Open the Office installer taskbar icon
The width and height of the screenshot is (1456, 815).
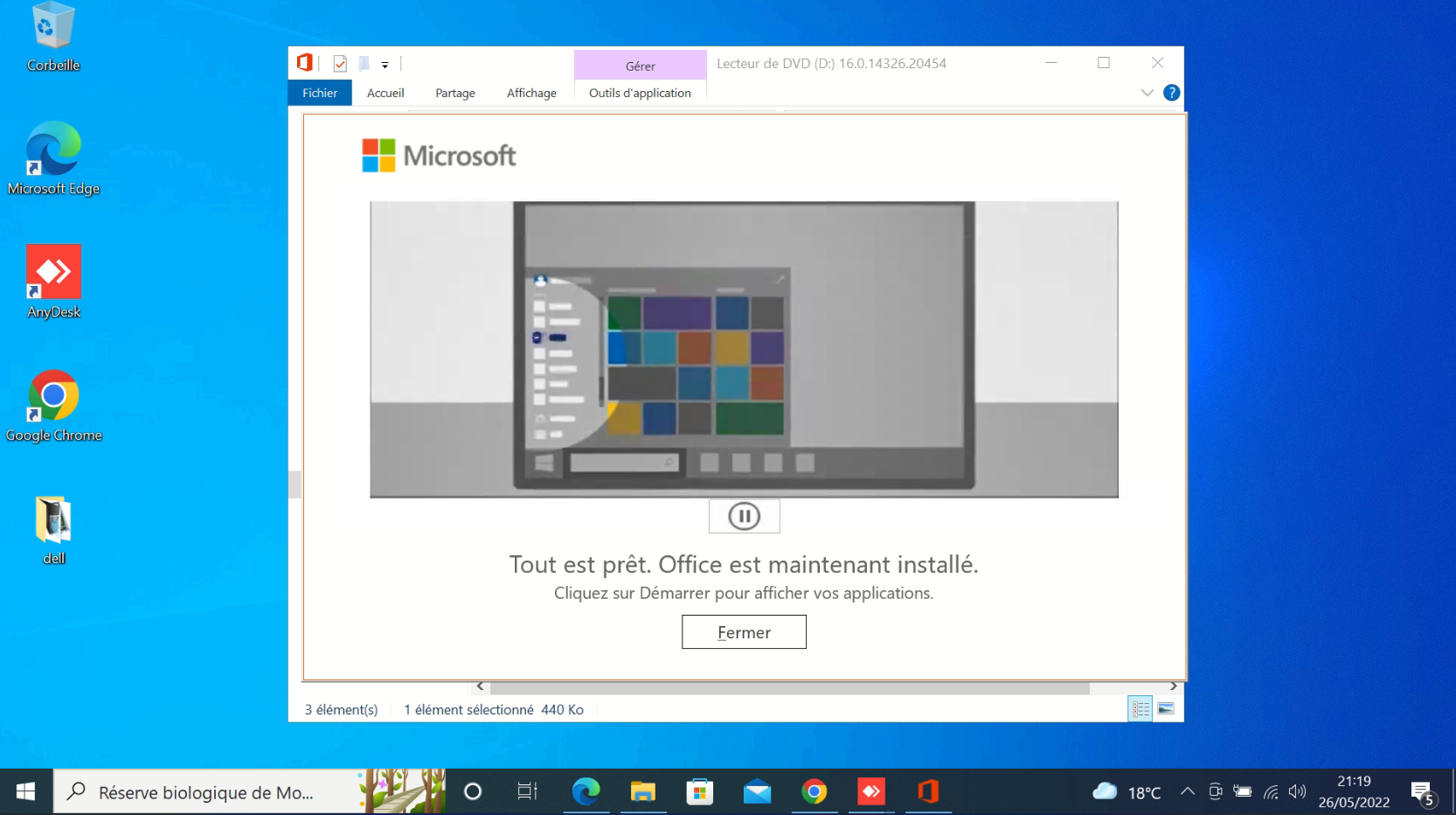click(928, 792)
